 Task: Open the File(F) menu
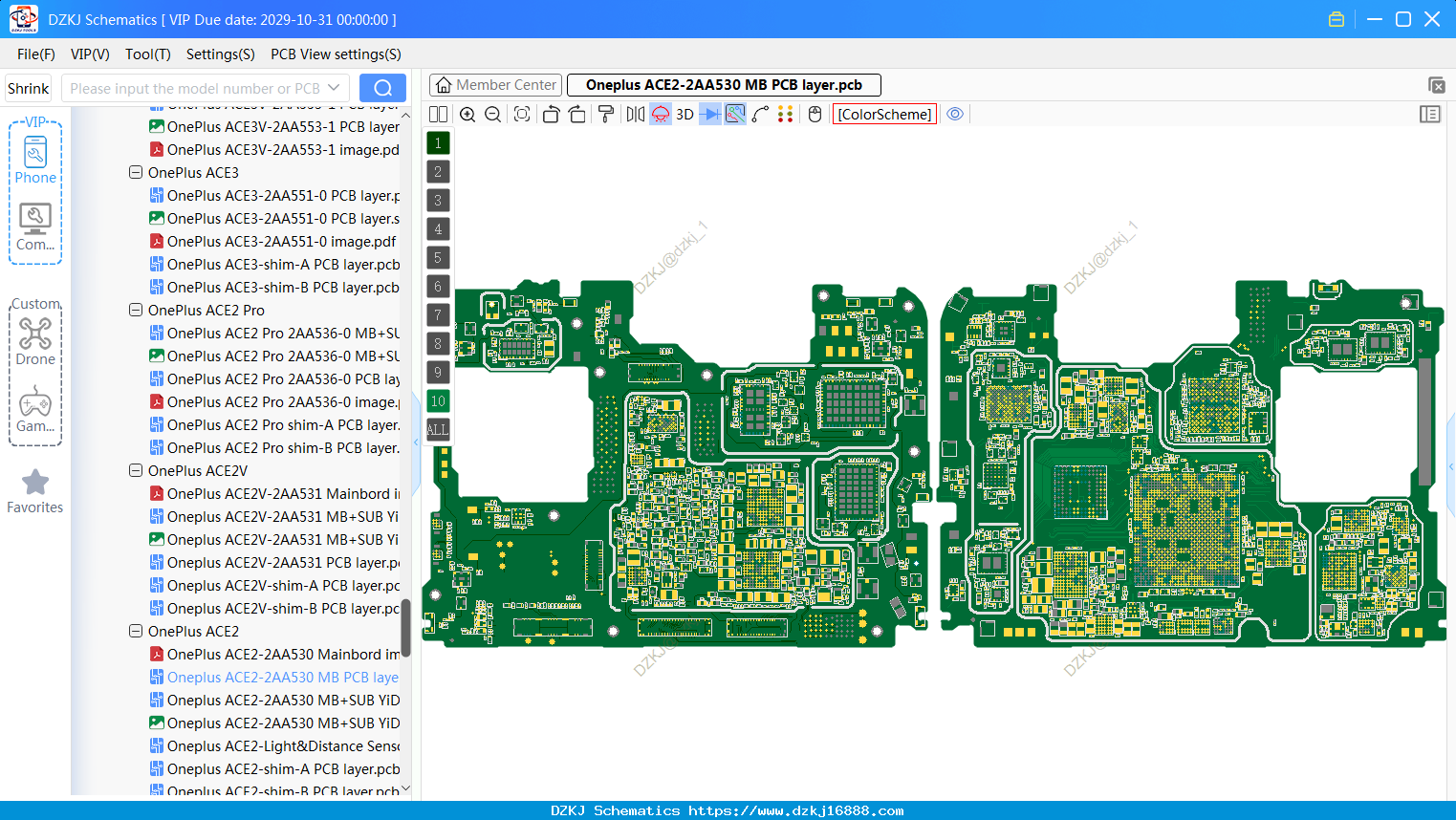[36, 54]
